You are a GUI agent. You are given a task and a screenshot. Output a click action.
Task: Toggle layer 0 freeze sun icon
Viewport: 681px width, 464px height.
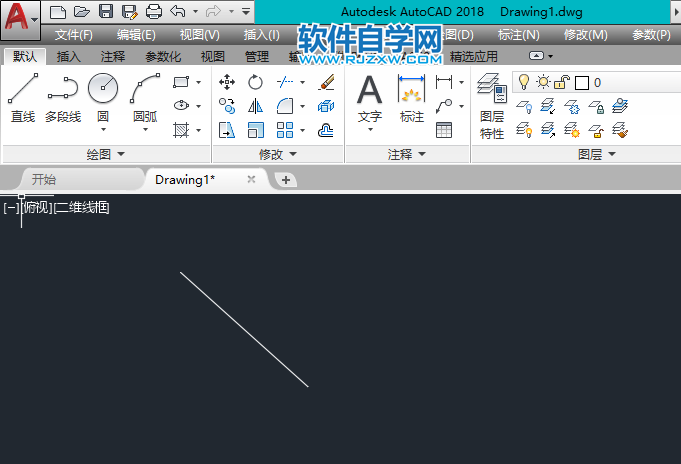coord(543,82)
